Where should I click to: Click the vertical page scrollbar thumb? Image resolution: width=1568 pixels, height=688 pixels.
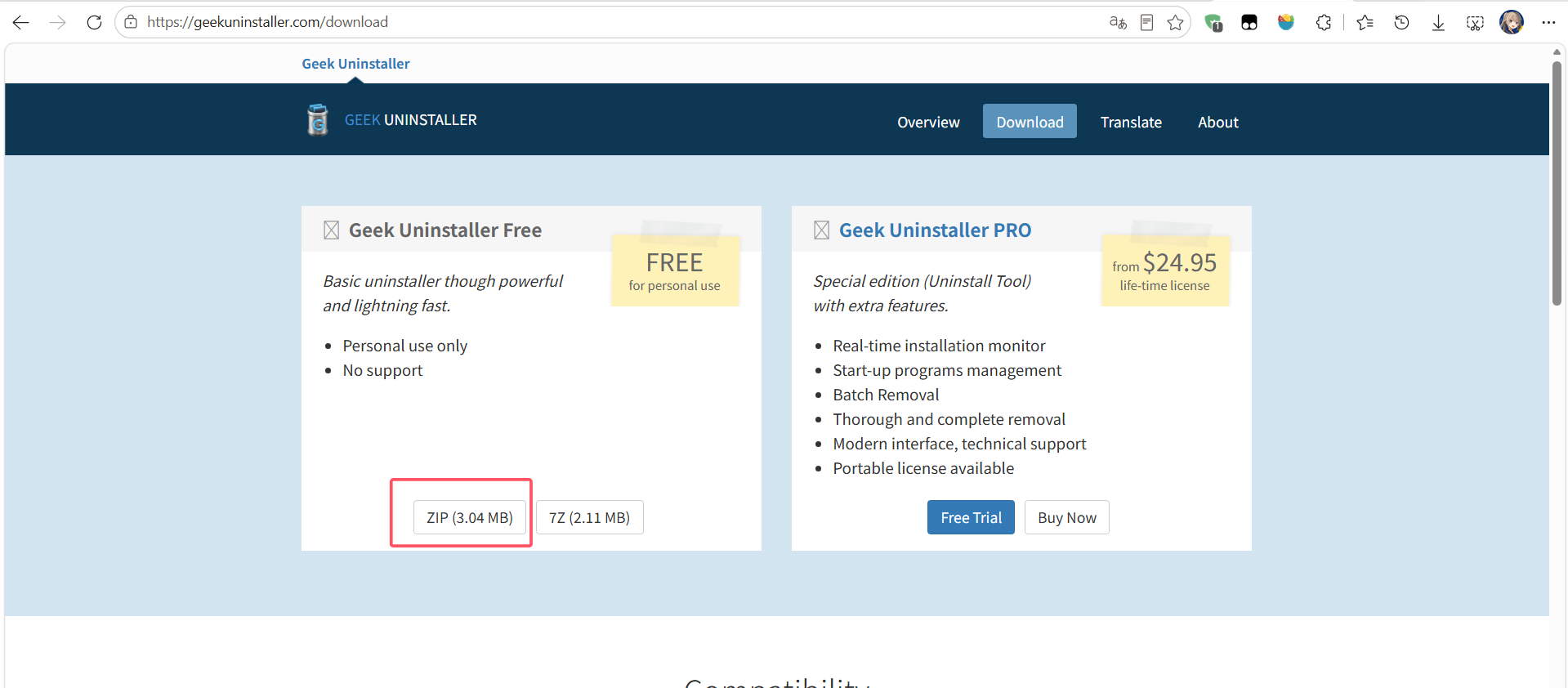tap(1557, 183)
